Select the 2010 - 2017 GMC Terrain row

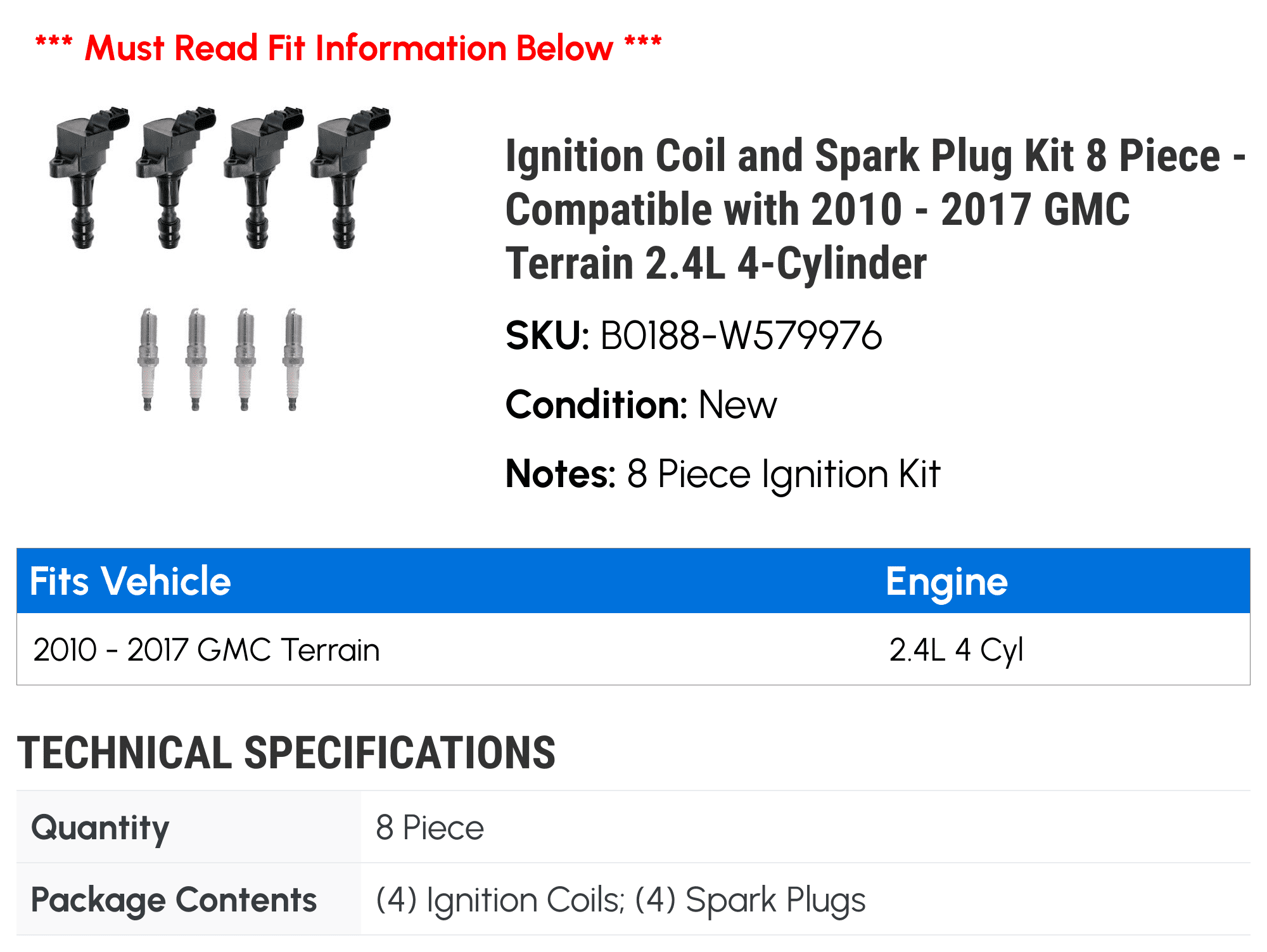point(633,649)
